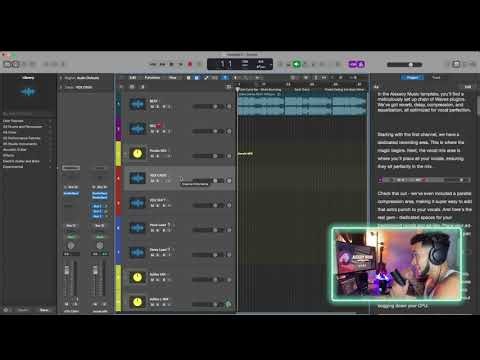Open the right channel strip output slot

pos(100,226)
